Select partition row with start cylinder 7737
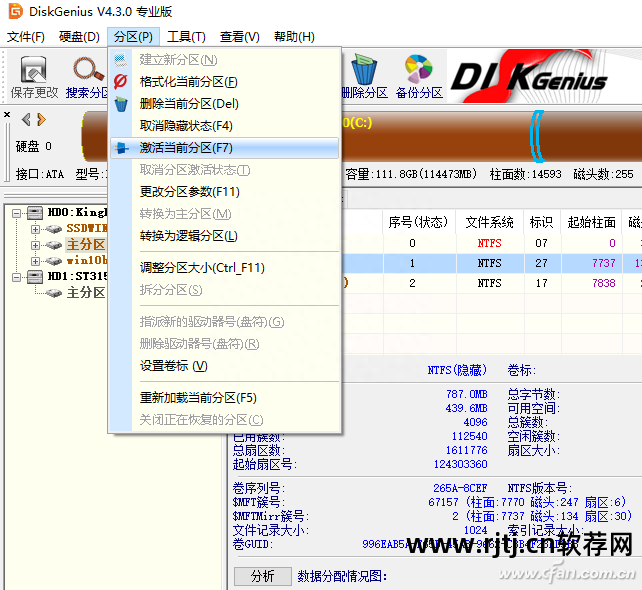 491,263
